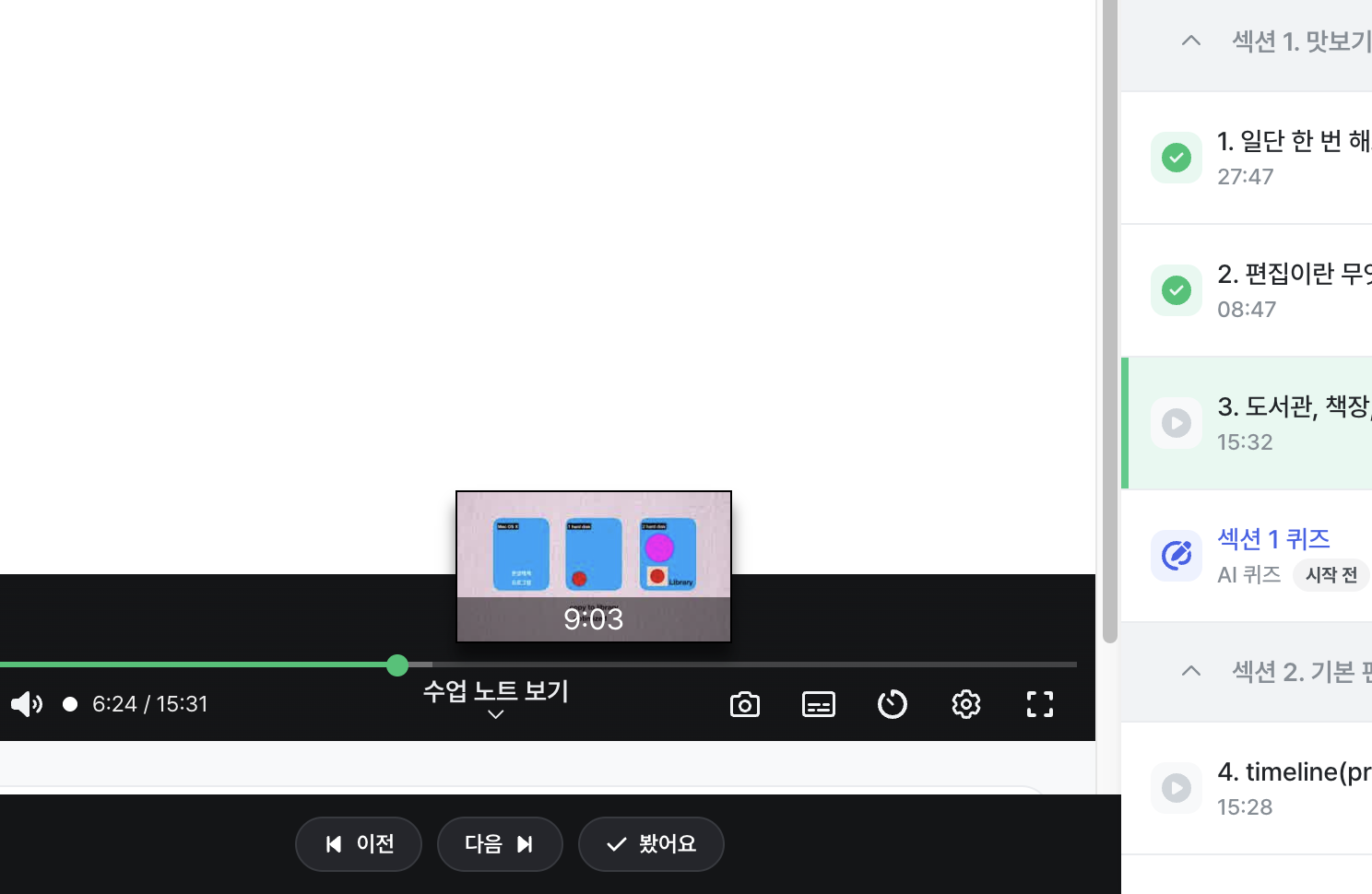1372x894 pixels.
Task: Open video settings gear icon
Action: point(966,704)
